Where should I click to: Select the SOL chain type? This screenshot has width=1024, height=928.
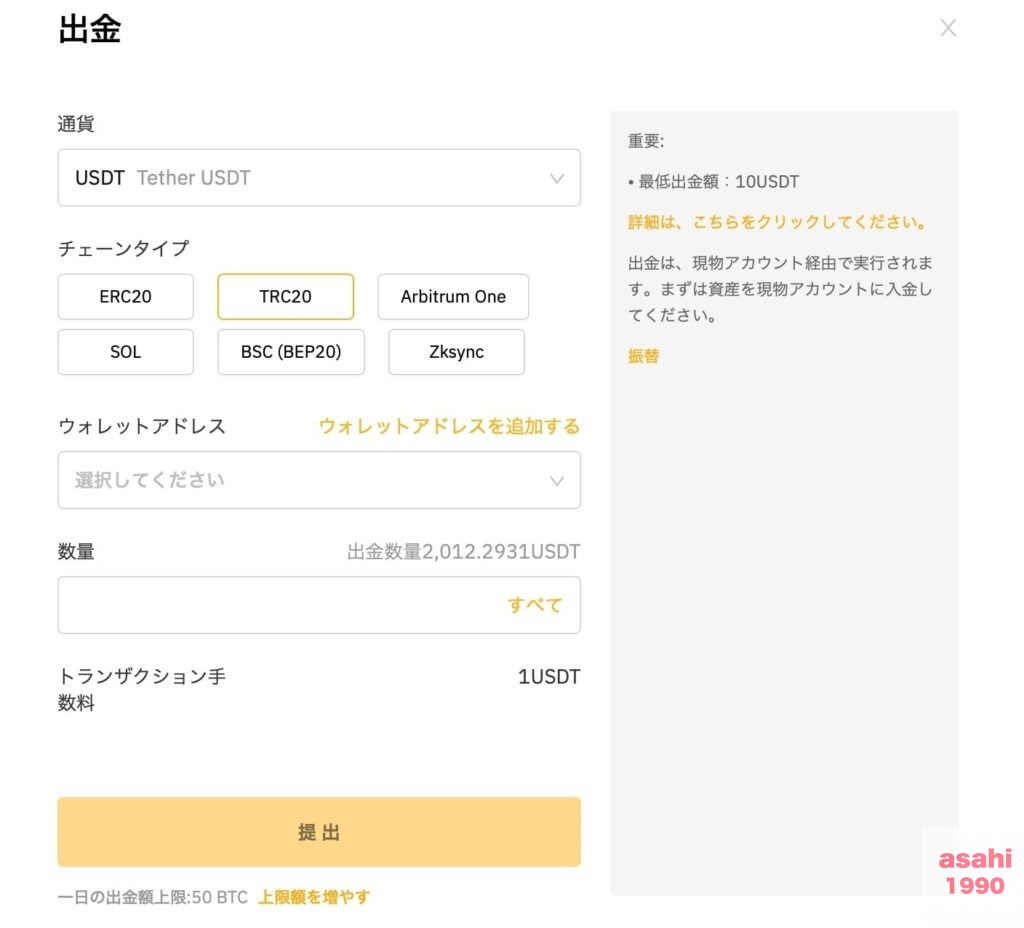tap(125, 352)
